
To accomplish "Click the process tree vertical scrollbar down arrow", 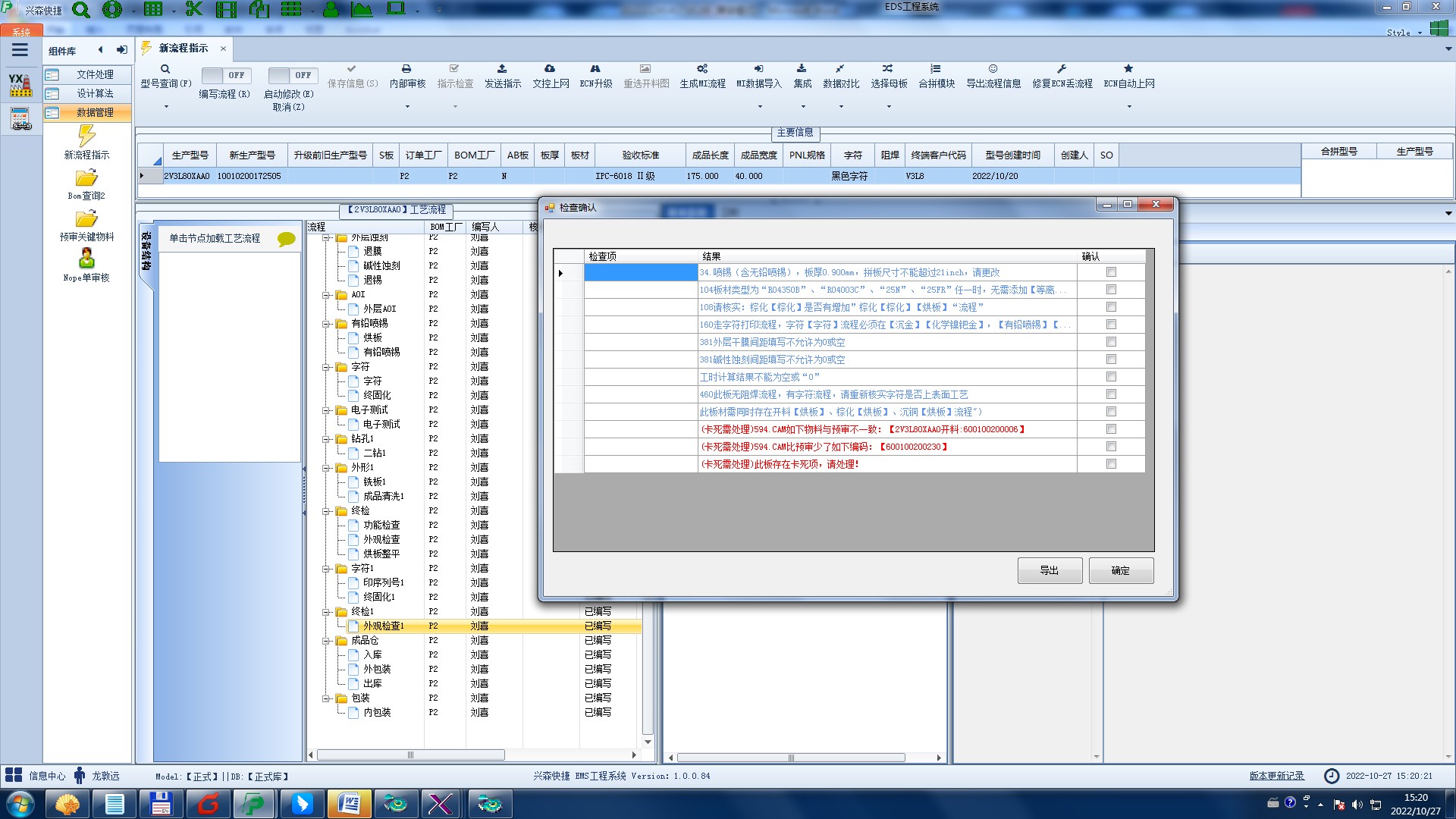I will point(648,742).
